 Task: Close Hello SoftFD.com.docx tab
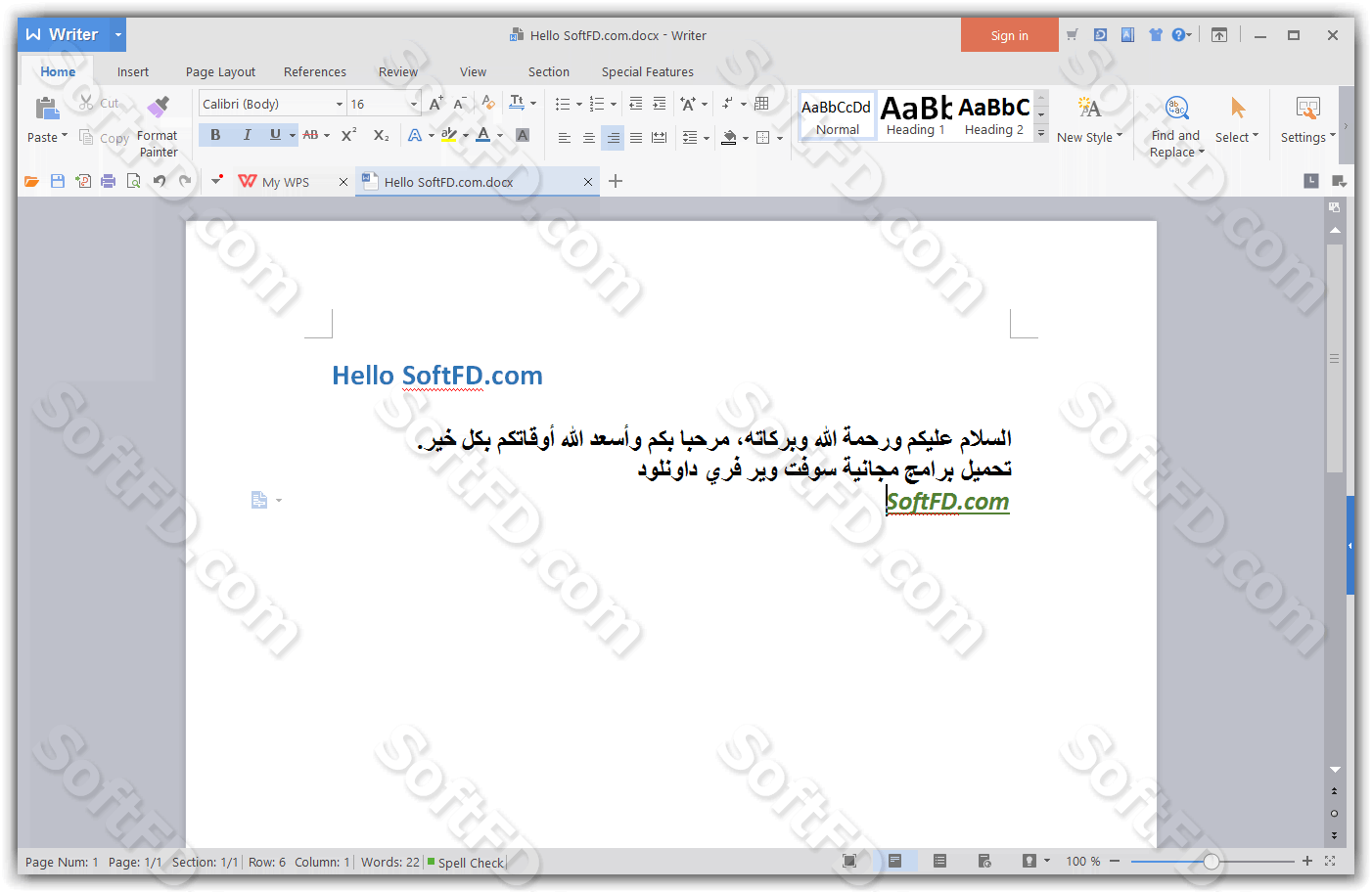click(587, 182)
